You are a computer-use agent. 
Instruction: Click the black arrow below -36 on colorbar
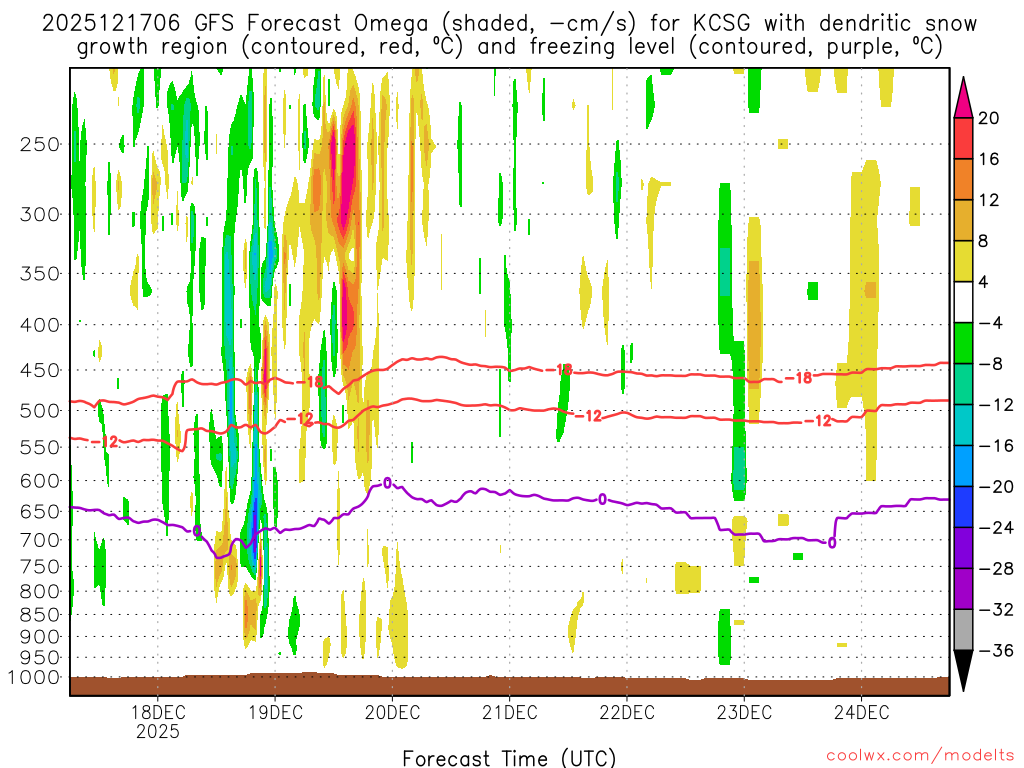click(963, 671)
